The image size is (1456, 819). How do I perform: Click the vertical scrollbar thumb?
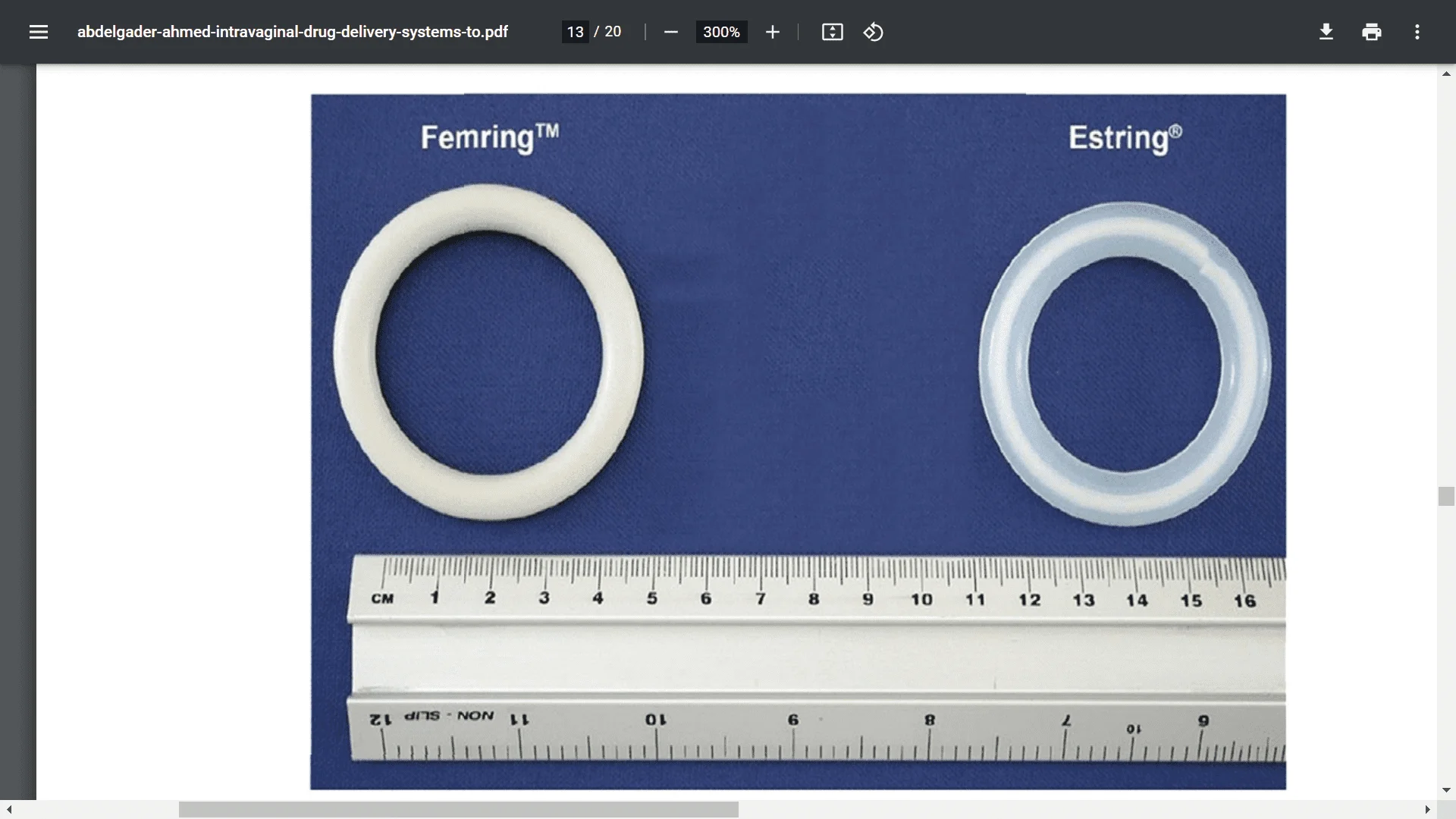(x=1446, y=496)
